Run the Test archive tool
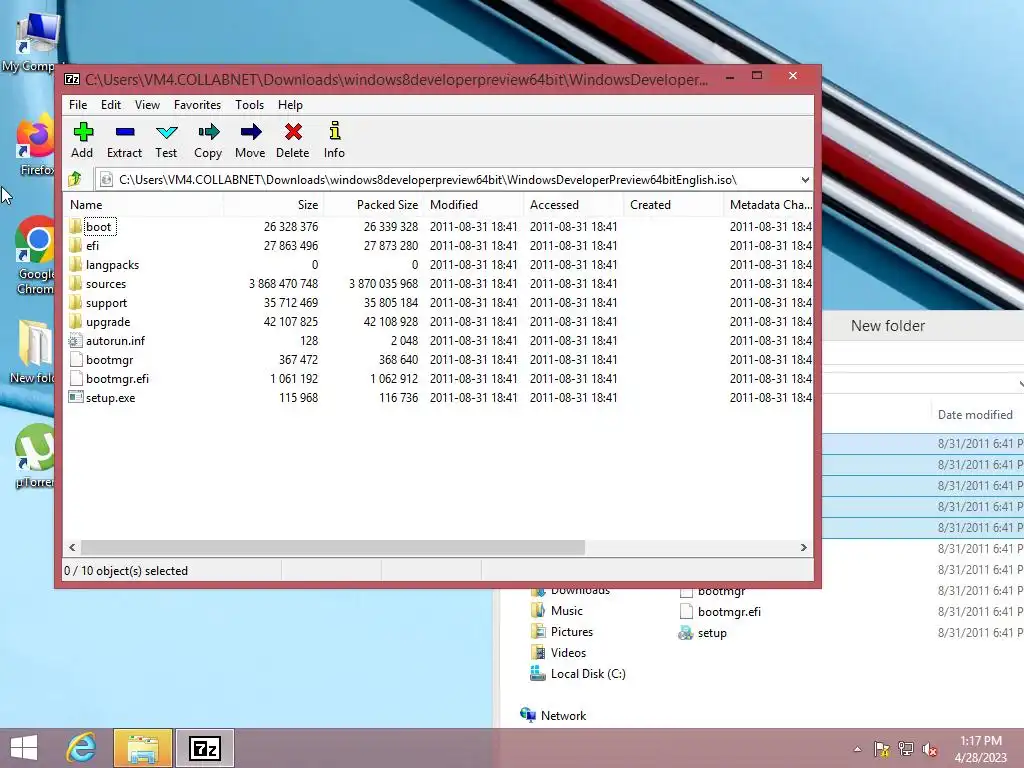This screenshot has height=768, width=1024. [167, 133]
